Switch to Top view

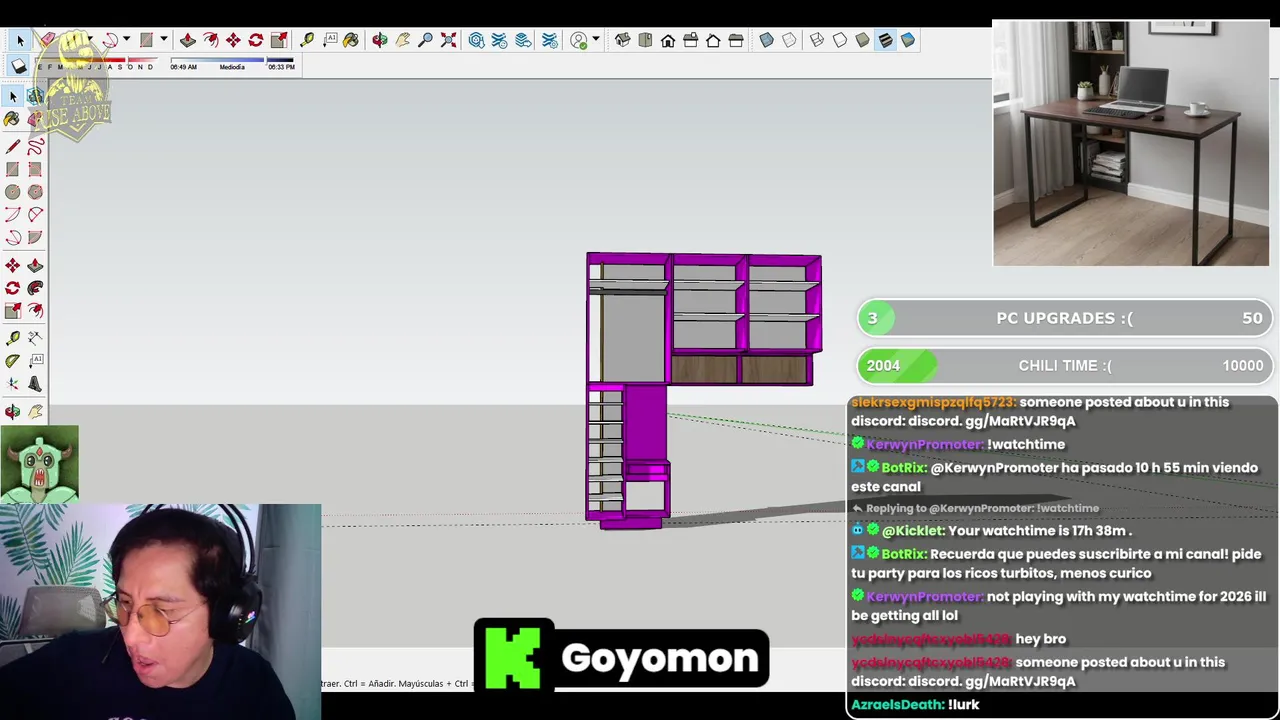pos(645,40)
